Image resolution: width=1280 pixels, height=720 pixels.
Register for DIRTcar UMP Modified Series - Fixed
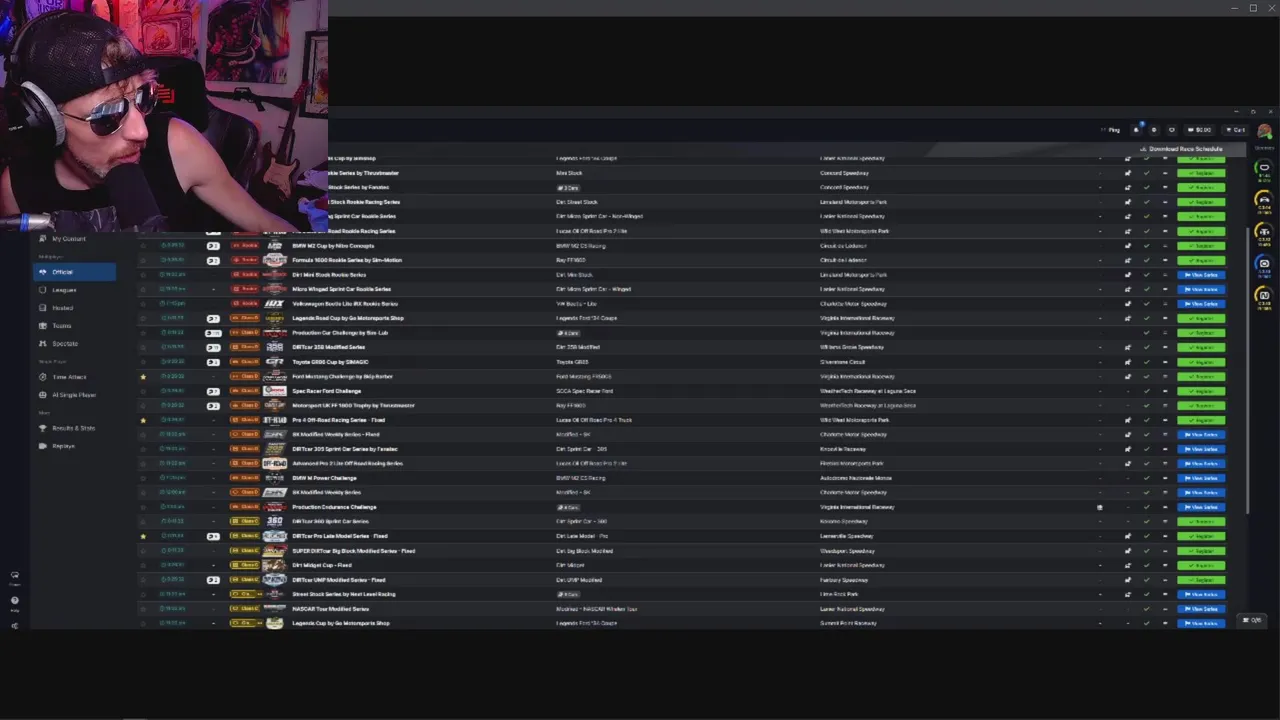[x=1201, y=580]
